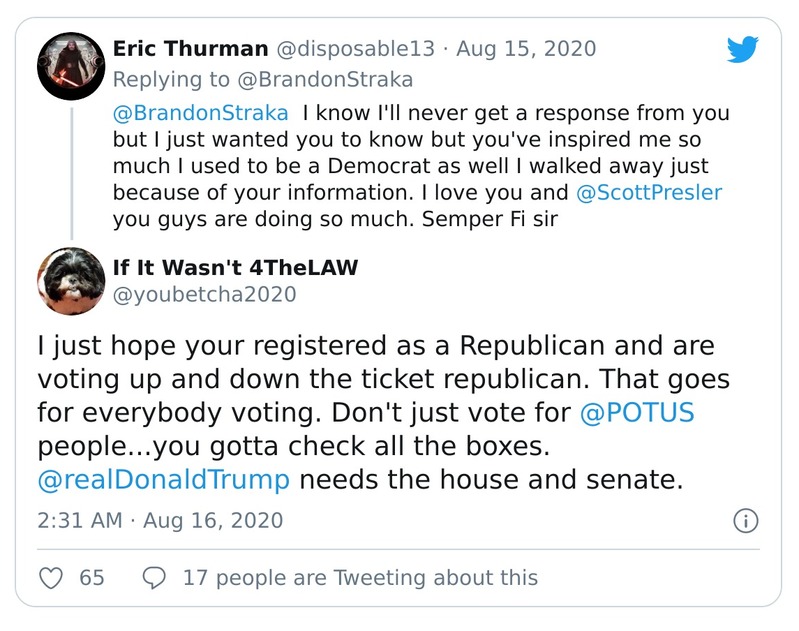Open the @realDonaldTrump mention
The width and height of the screenshot is (799, 631).
[x=164, y=478]
